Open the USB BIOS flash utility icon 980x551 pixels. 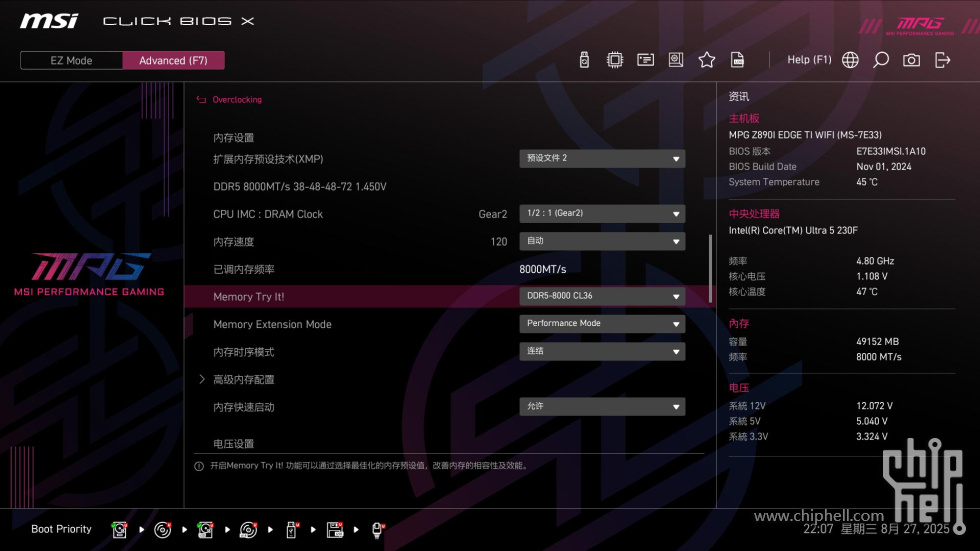point(584,60)
